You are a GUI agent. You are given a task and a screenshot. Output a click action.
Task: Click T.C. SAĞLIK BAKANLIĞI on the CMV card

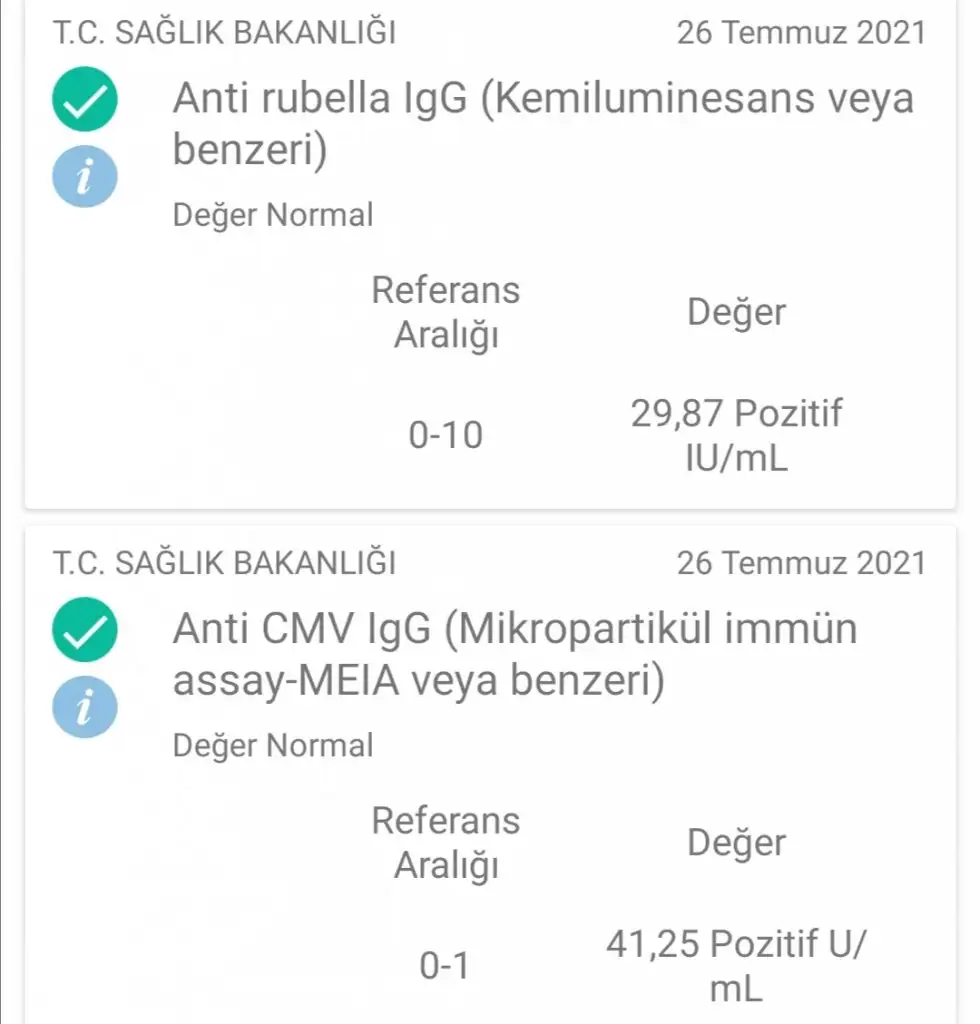click(x=224, y=563)
